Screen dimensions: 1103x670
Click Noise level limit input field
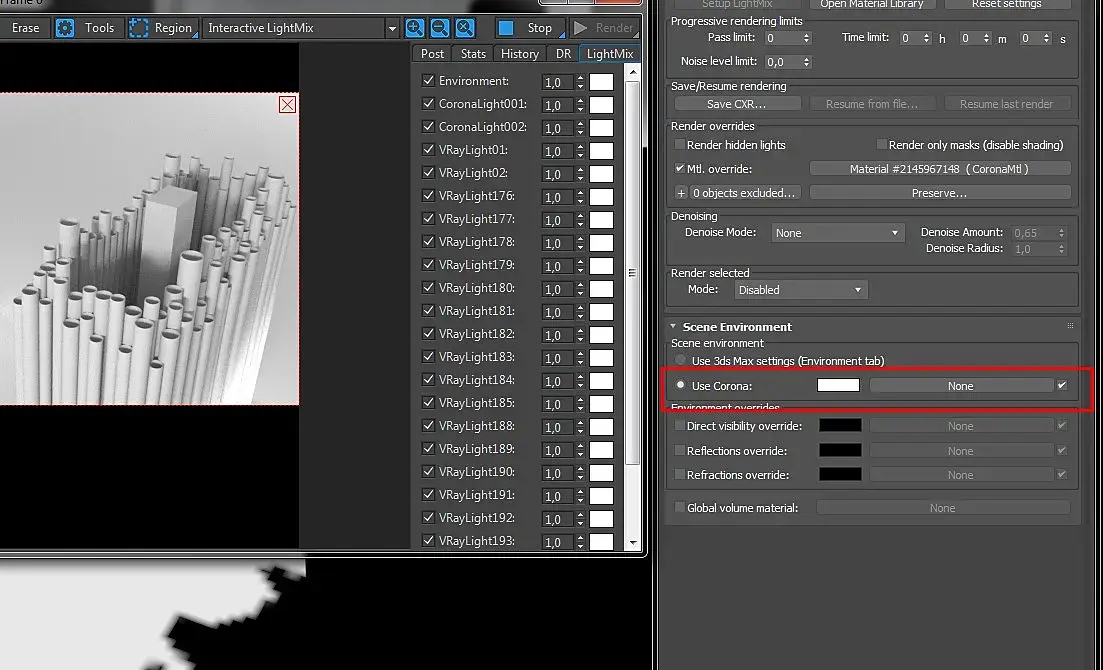[x=782, y=62]
